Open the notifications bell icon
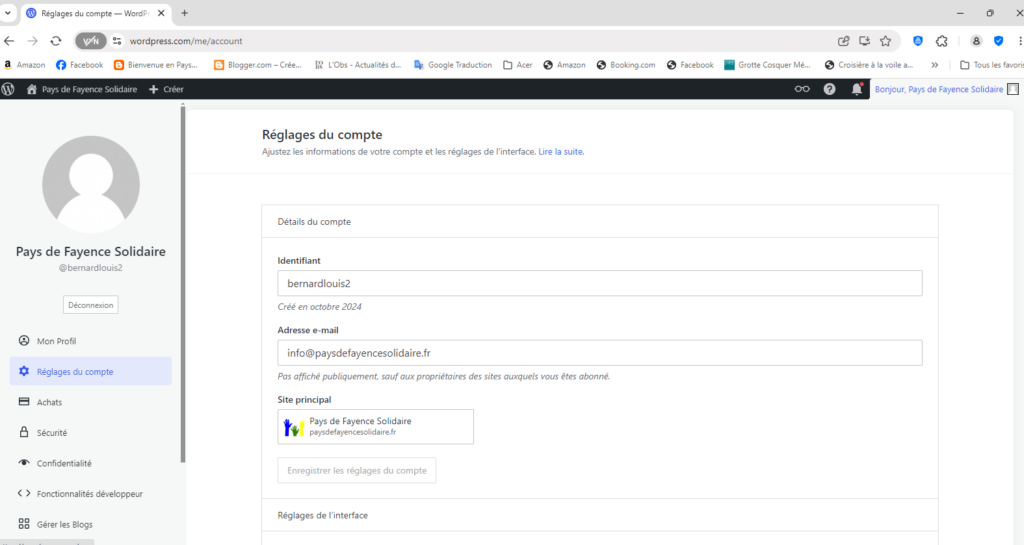This screenshot has width=1024, height=545. (856, 89)
